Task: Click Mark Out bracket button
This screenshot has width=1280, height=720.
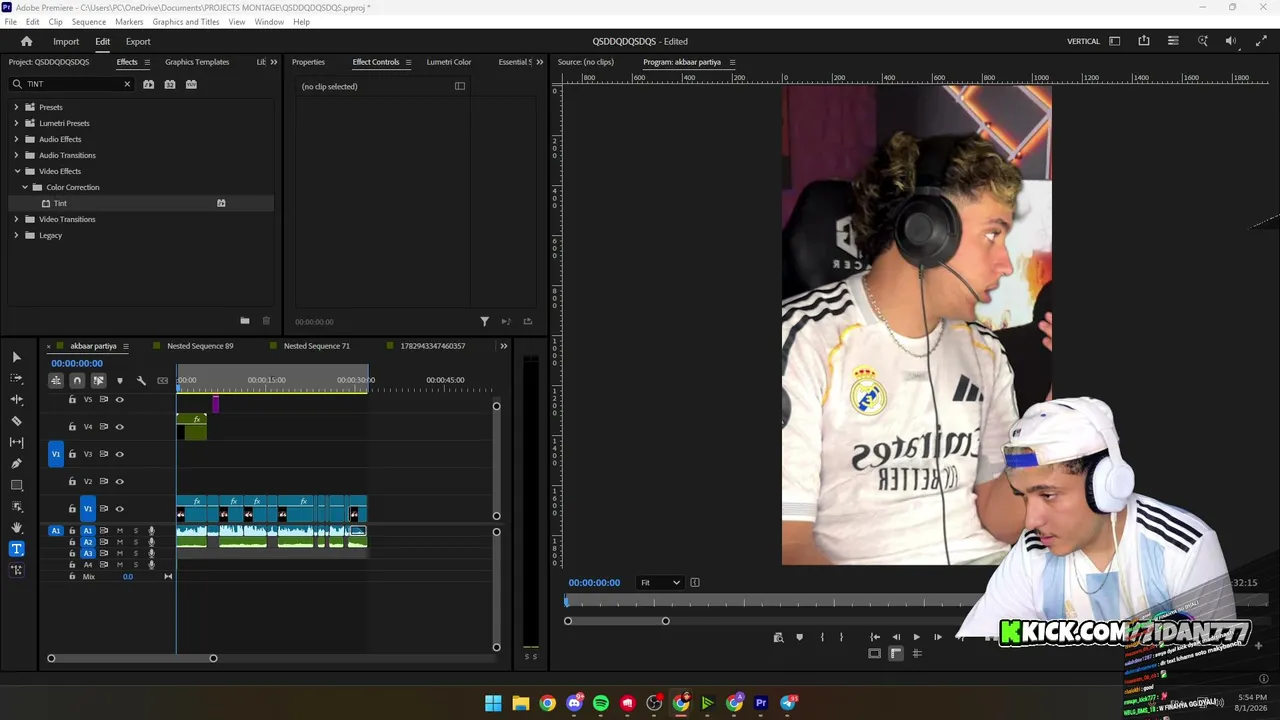Action: pos(841,637)
